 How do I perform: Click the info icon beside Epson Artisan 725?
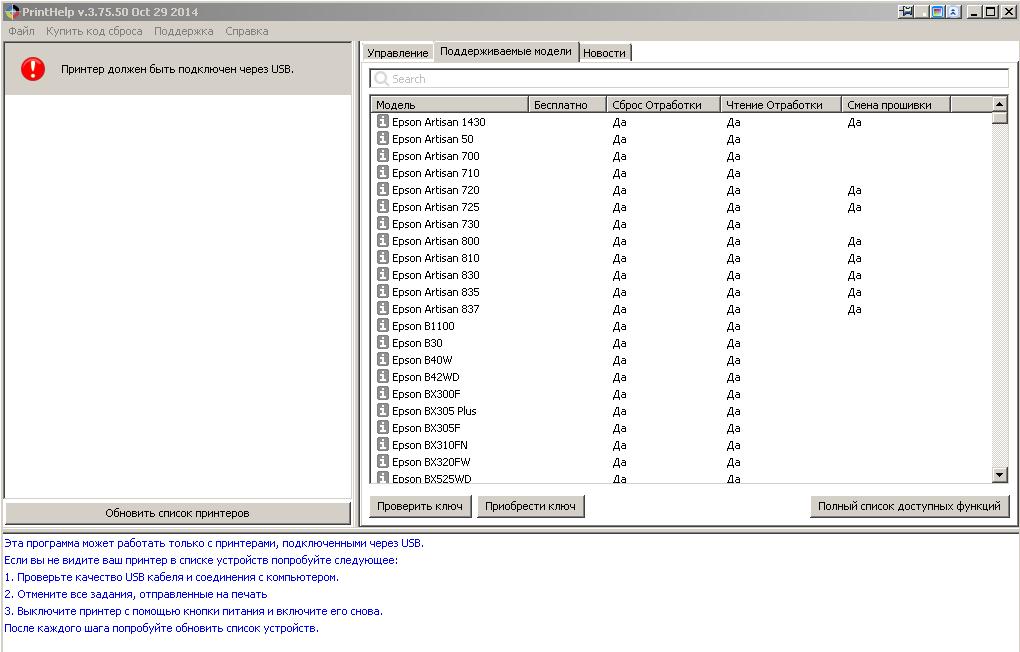tap(382, 206)
